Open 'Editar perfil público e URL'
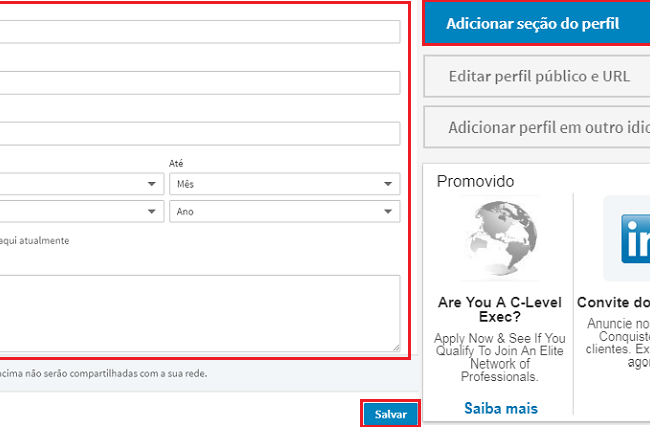 coord(538,76)
